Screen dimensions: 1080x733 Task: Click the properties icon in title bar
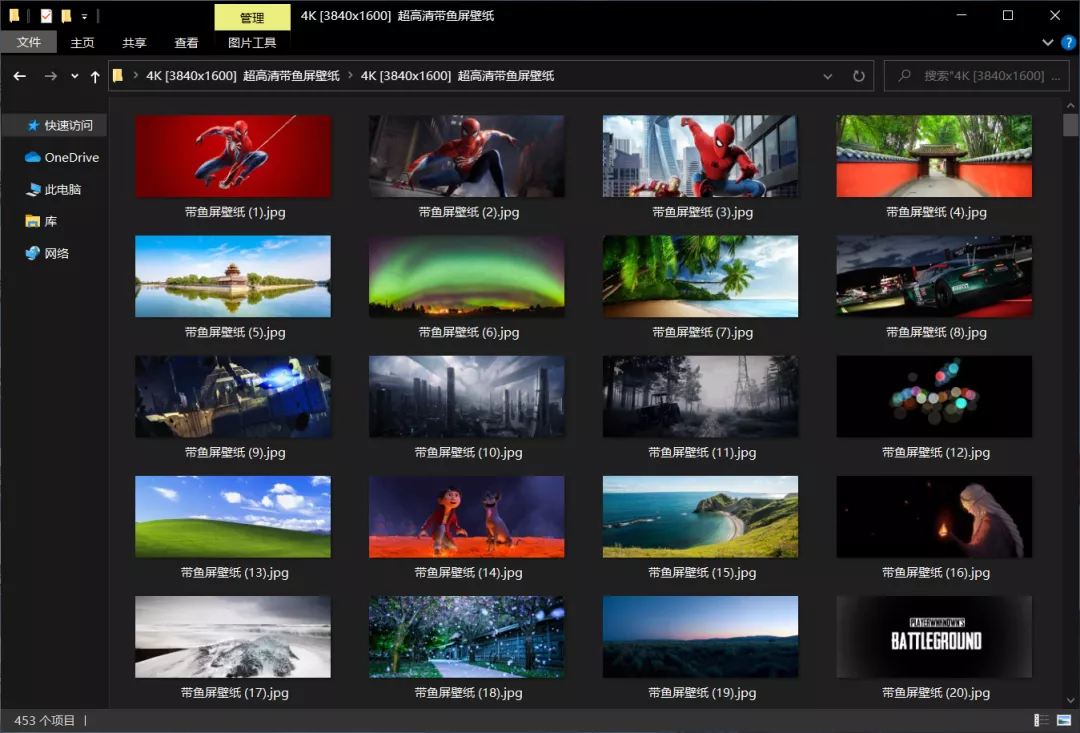point(46,16)
